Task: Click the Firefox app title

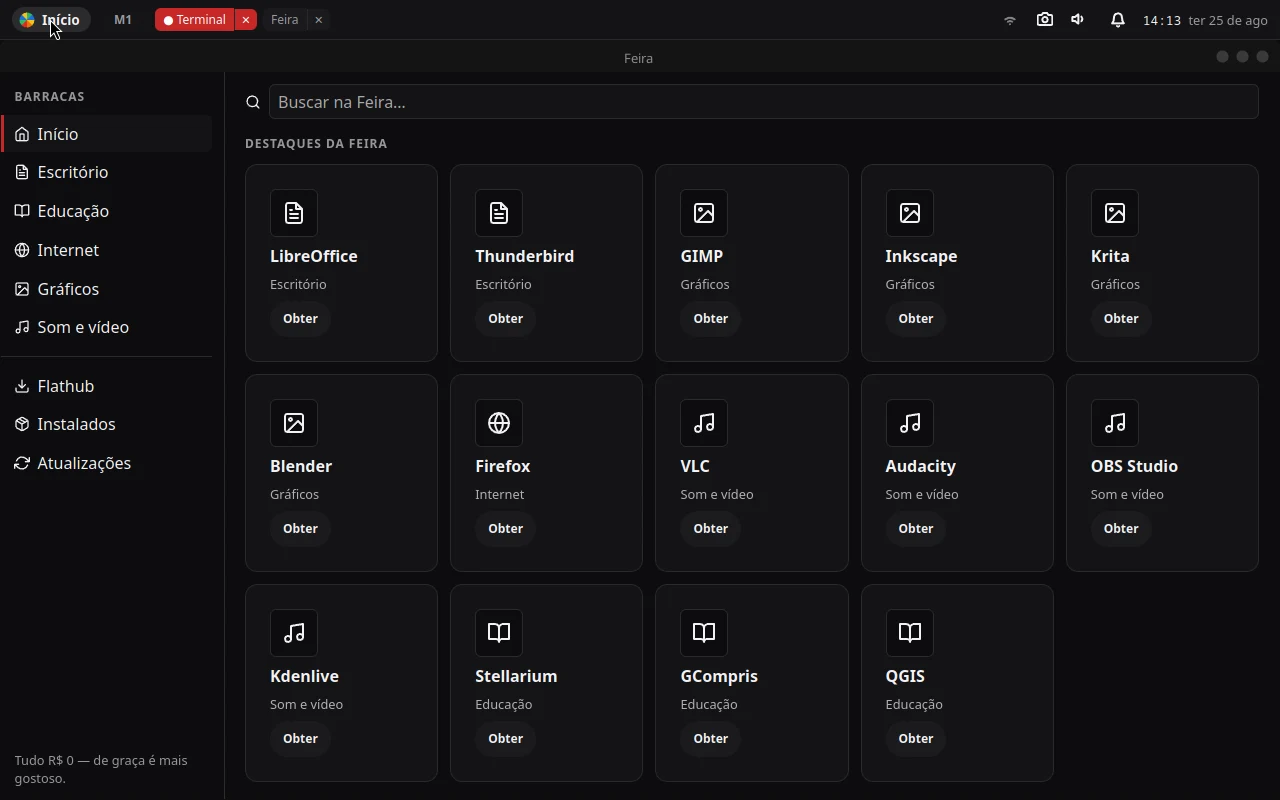Action: (x=503, y=466)
